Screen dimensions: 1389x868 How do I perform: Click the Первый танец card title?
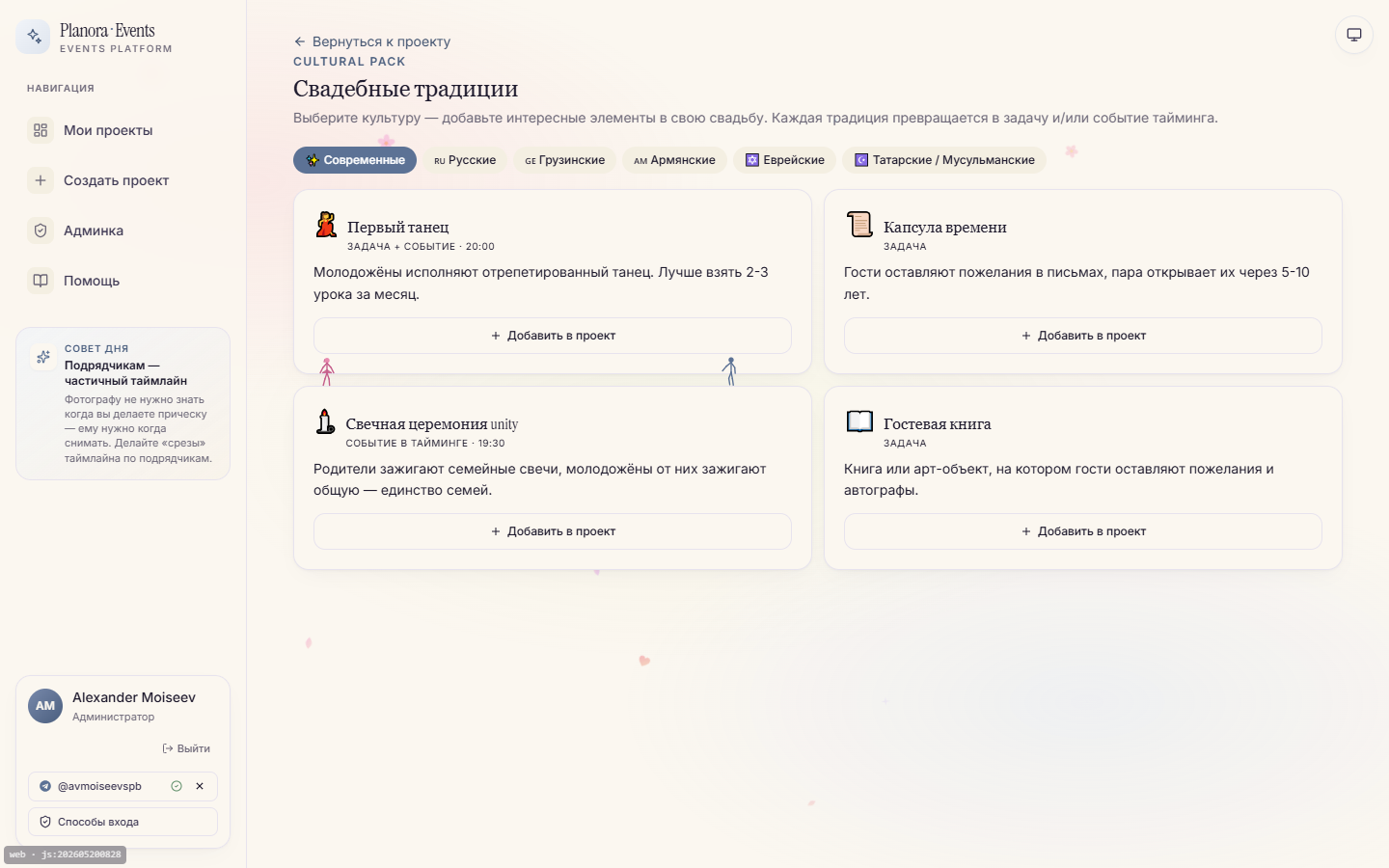pos(398,228)
